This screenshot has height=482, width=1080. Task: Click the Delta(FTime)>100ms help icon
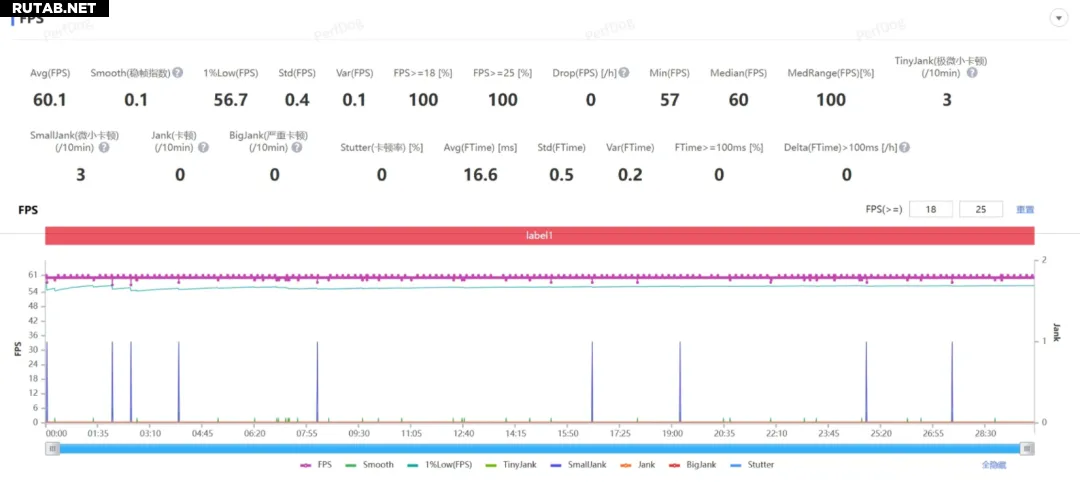[904, 148]
